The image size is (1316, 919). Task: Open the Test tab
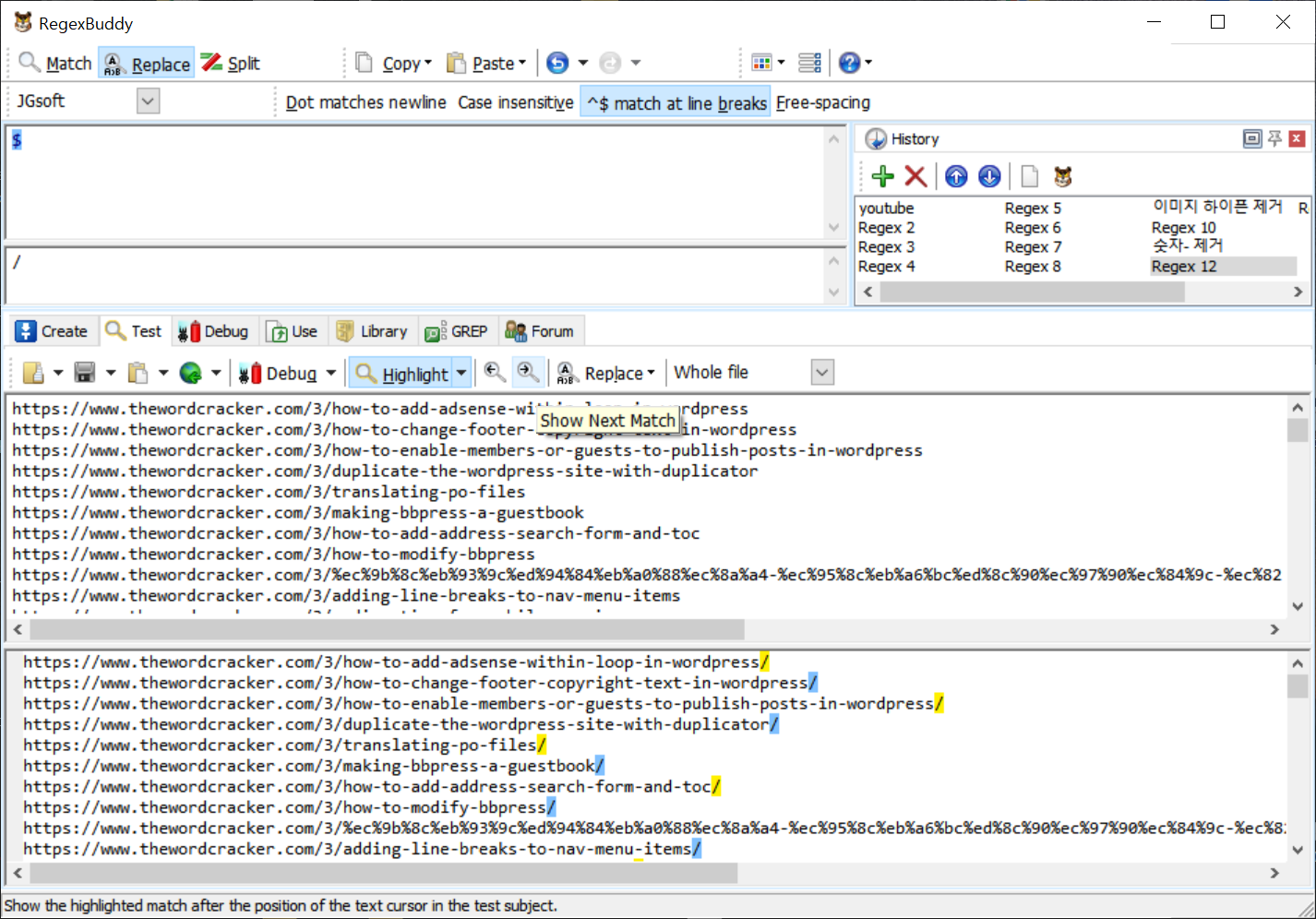134,331
